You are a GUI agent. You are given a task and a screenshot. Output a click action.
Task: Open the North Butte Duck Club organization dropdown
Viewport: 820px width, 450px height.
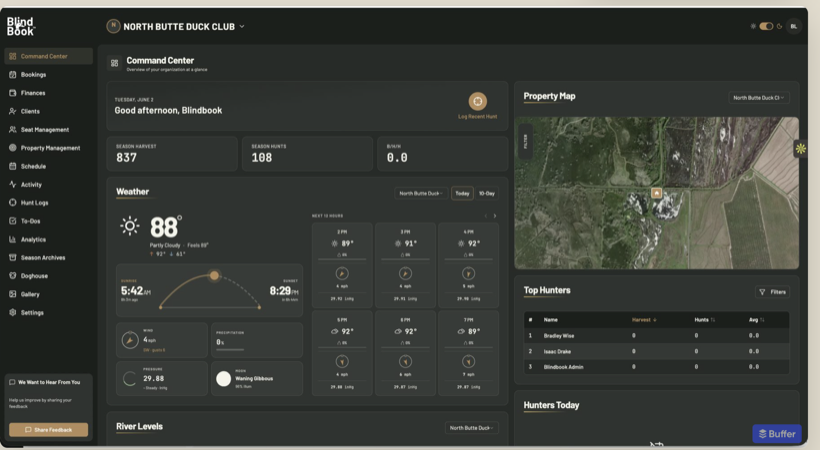coord(184,27)
